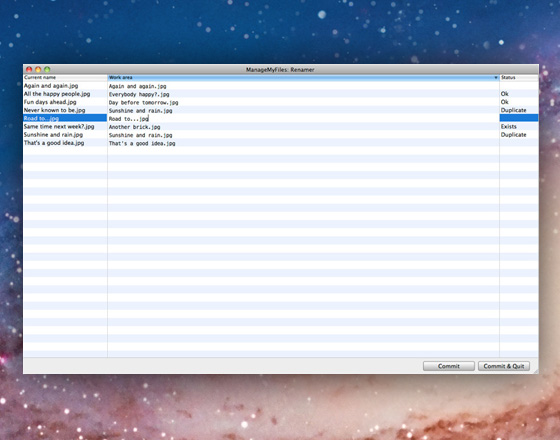
Task: Select "Sunshine and rain.jpg" in Current name column
Action: (53, 135)
